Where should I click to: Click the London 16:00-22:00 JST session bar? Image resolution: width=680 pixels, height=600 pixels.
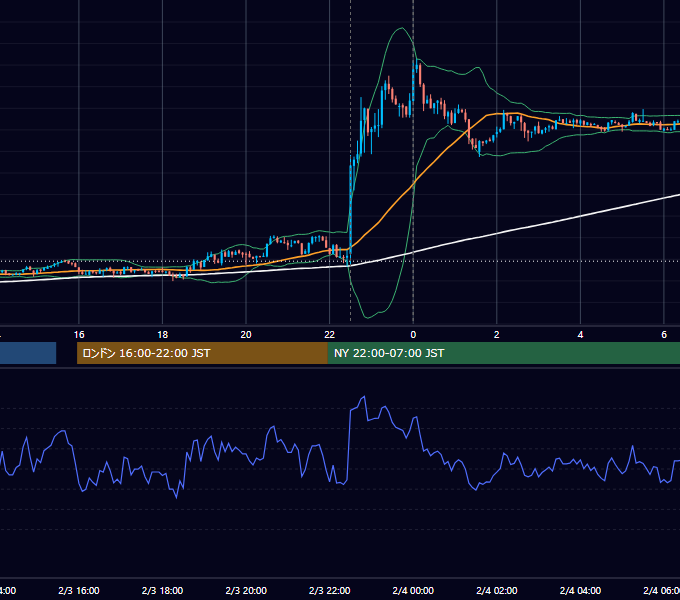point(202,353)
